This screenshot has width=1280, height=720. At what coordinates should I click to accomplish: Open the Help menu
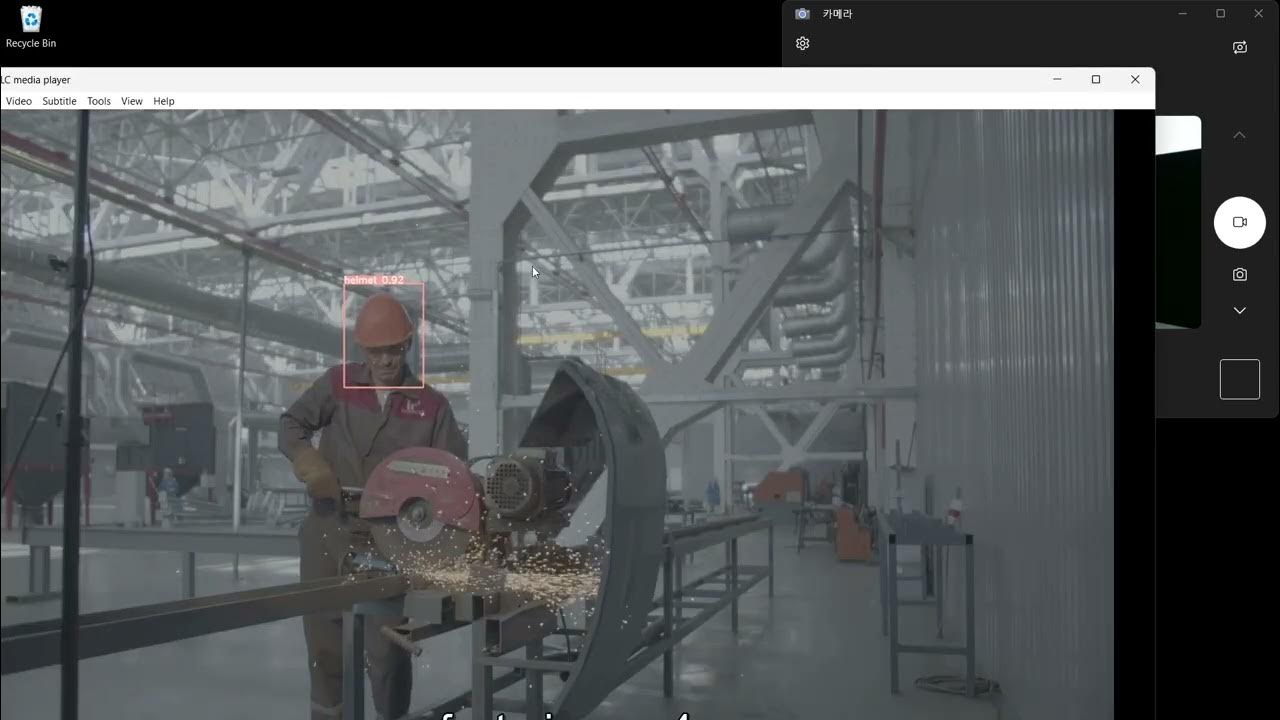point(164,101)
